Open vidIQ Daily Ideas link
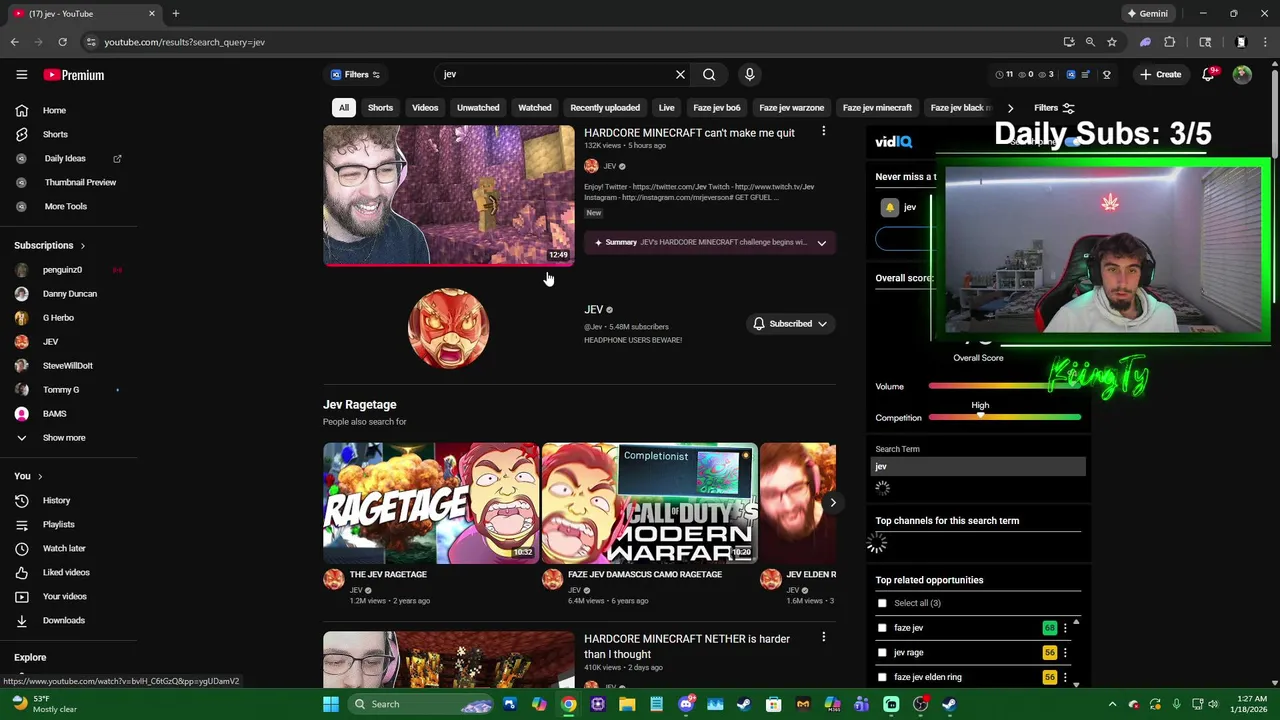This screenshot has height=720, width=1280. [65, 158]
